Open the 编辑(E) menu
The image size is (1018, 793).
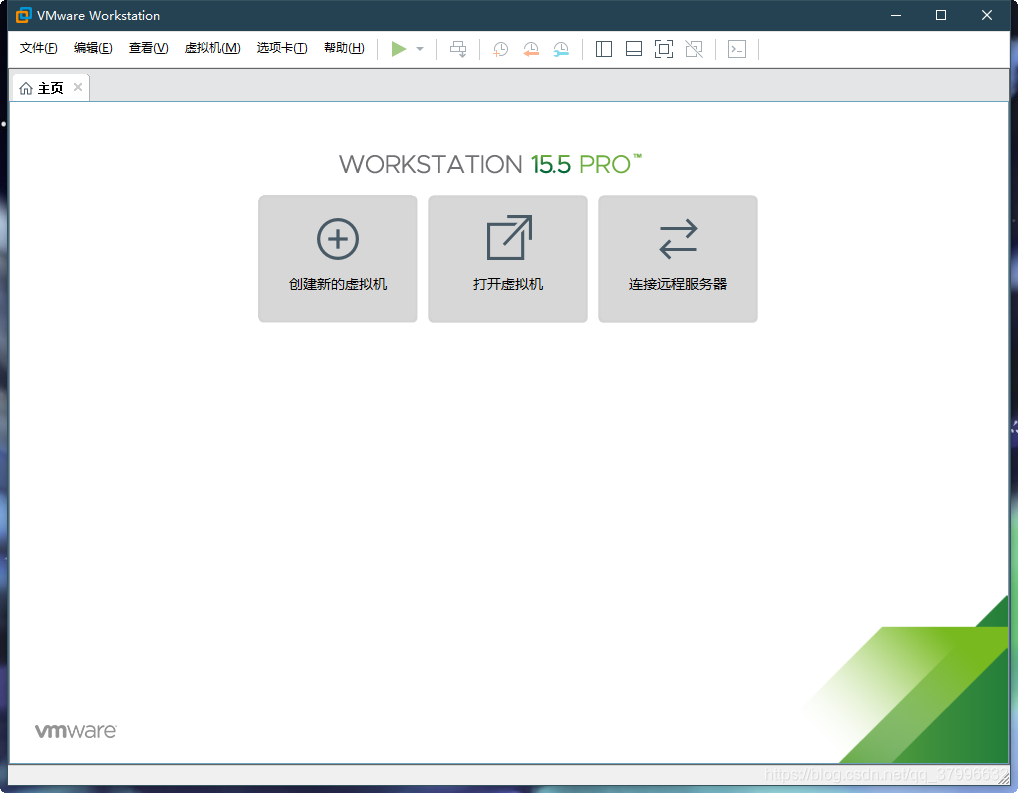pos(93,48)
